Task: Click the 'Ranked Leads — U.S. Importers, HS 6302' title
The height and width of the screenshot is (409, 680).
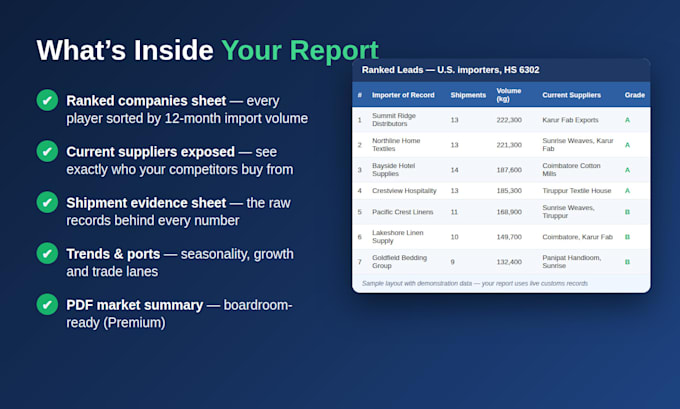Action: pyautogui.click(x=451, y=70)
